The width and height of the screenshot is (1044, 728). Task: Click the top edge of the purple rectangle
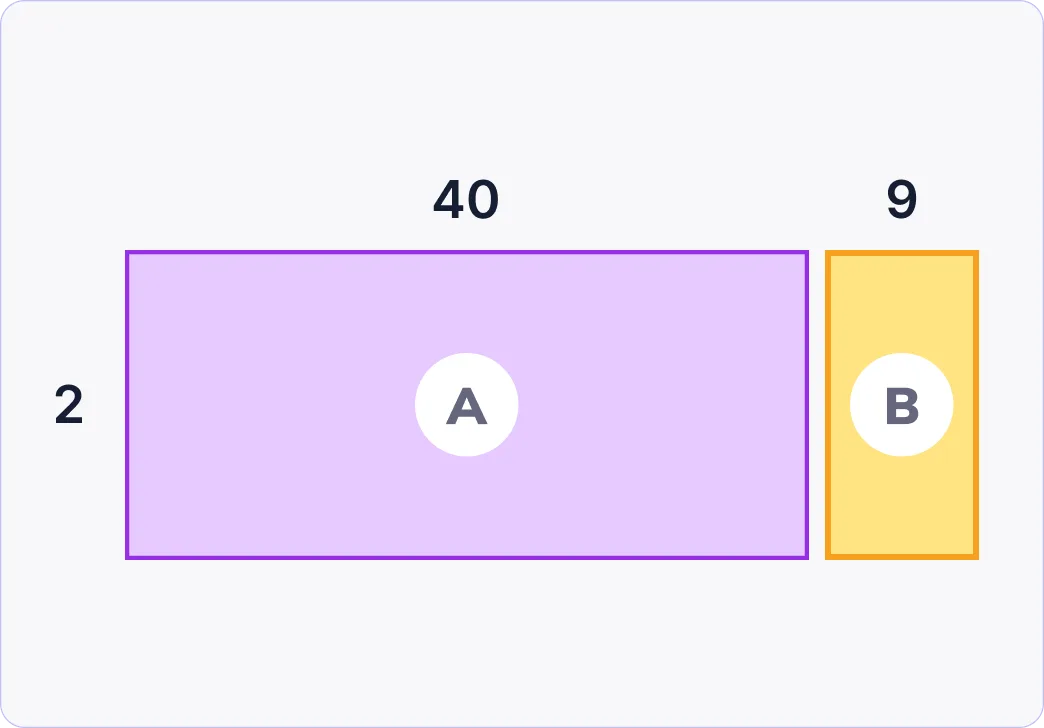466,252
